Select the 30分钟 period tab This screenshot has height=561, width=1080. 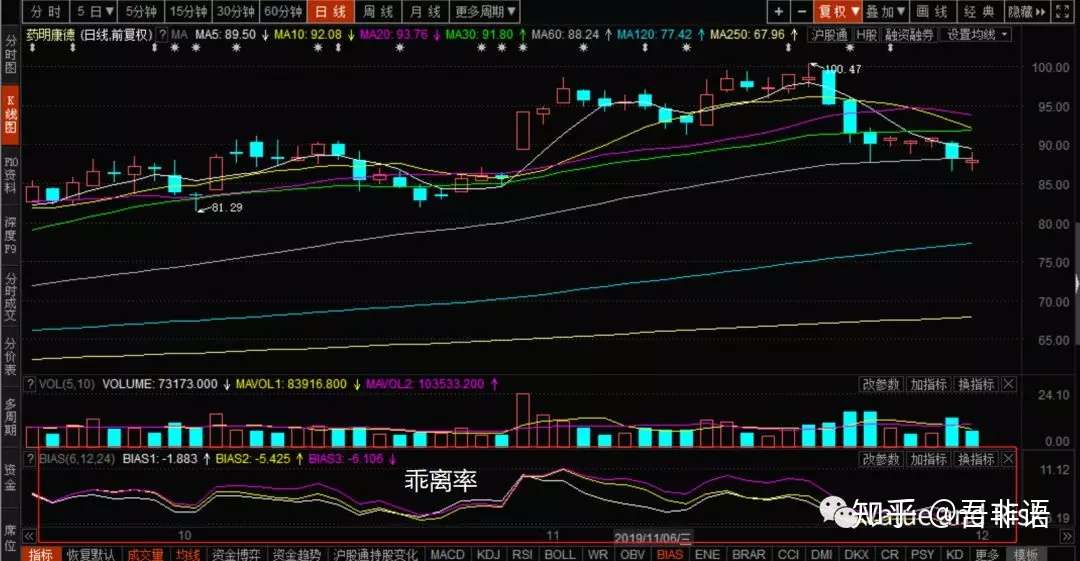click(x=236, y=11)
